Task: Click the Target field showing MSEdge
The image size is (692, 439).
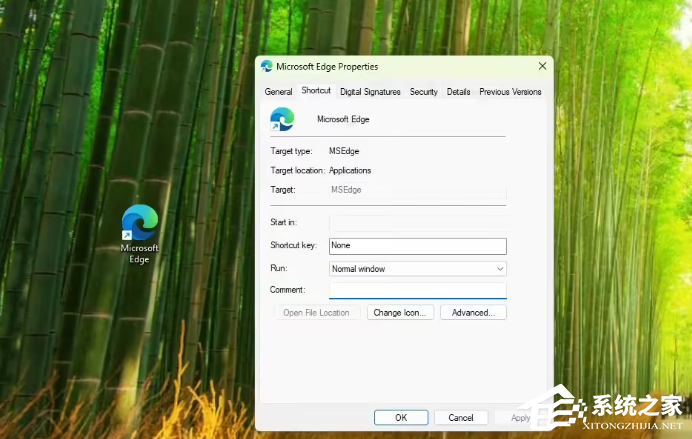Action: coord(417,190)
